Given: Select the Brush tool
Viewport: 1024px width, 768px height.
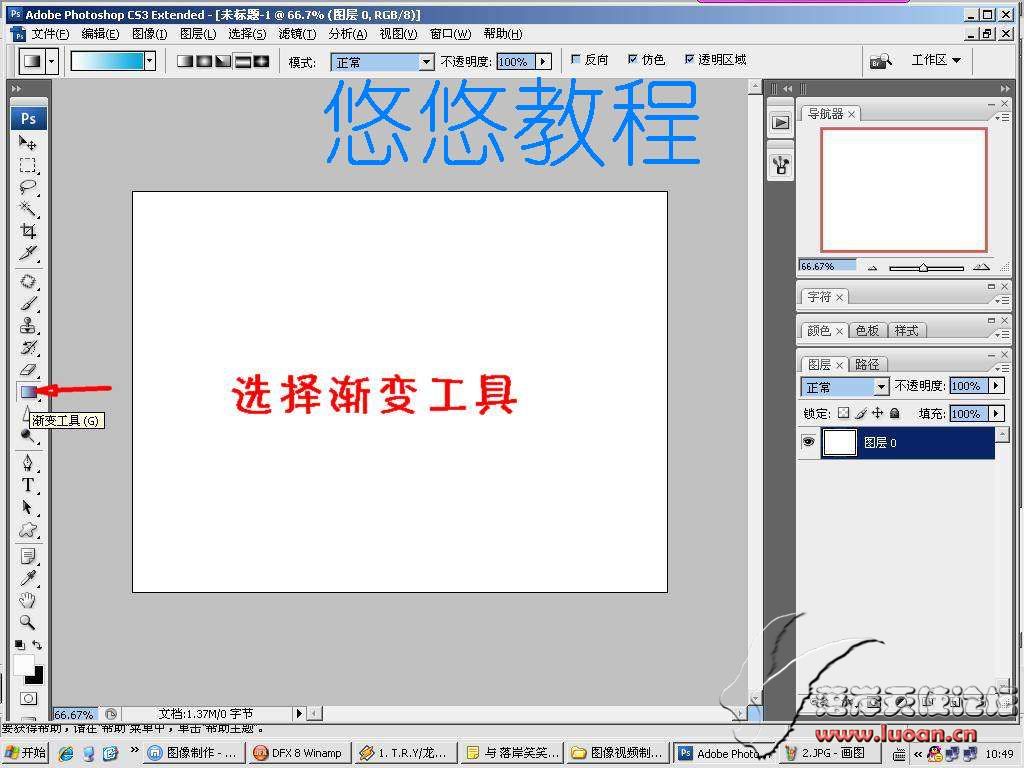Looking at the screenshot, I should 27,303.
